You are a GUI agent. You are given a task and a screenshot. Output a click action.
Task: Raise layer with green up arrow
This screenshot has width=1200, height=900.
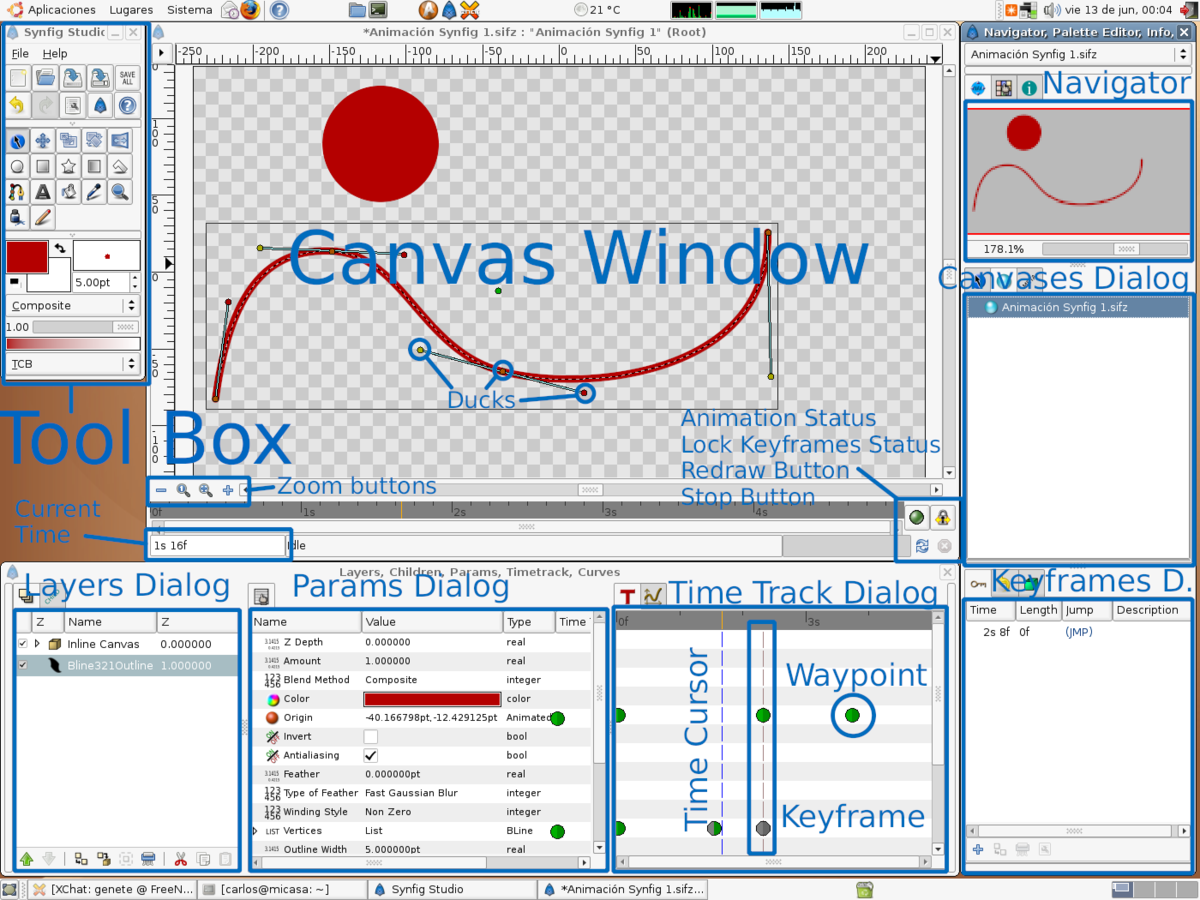(26, 858)
